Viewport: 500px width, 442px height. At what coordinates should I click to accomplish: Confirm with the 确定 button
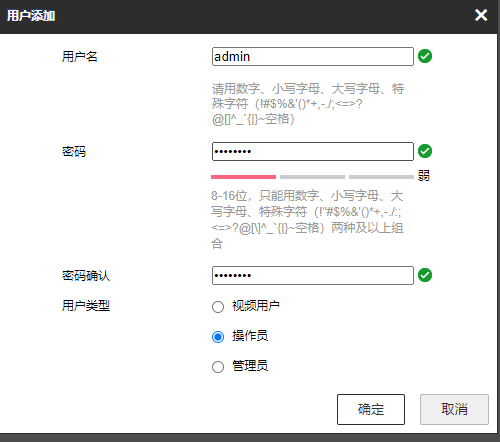[x=371, y=409]
